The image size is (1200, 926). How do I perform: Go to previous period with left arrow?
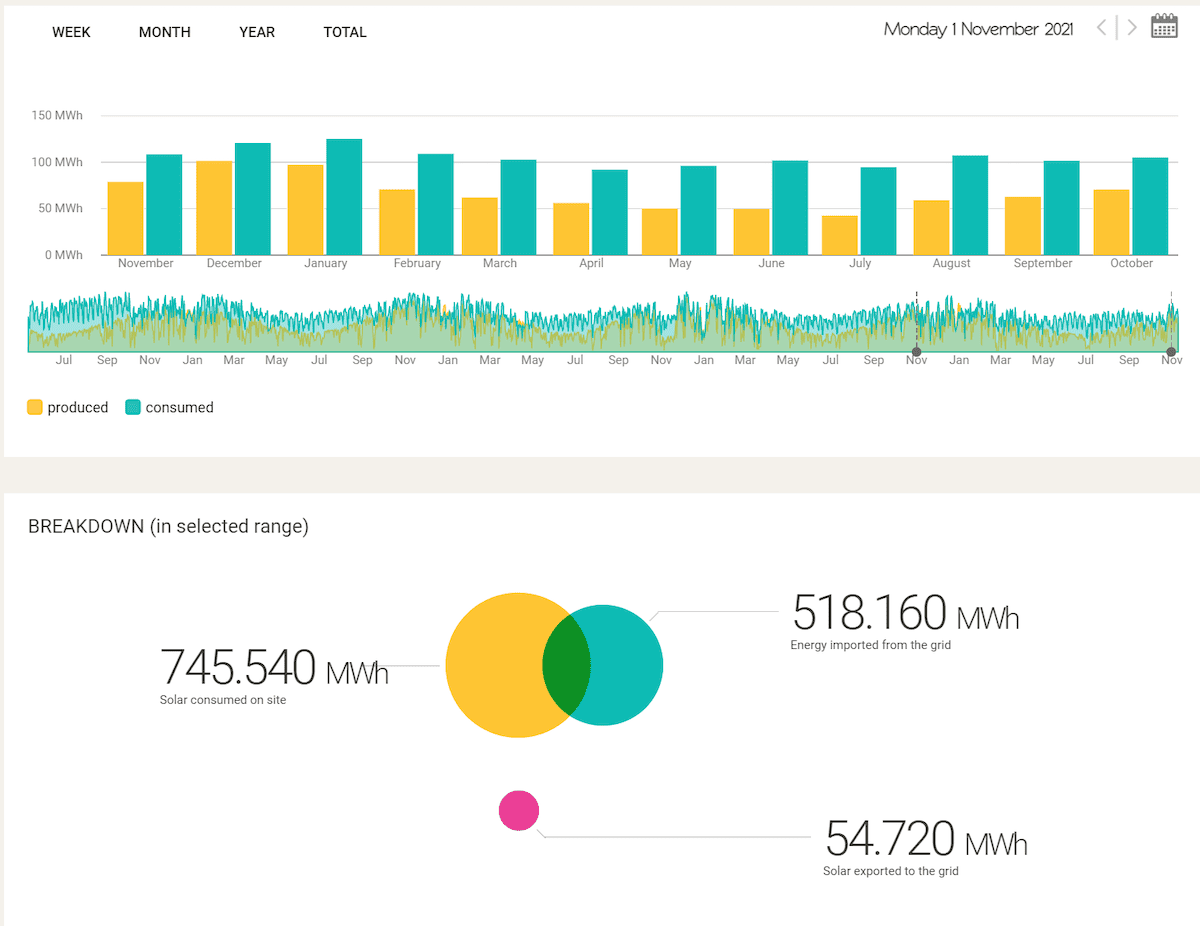click(1101, 27)
